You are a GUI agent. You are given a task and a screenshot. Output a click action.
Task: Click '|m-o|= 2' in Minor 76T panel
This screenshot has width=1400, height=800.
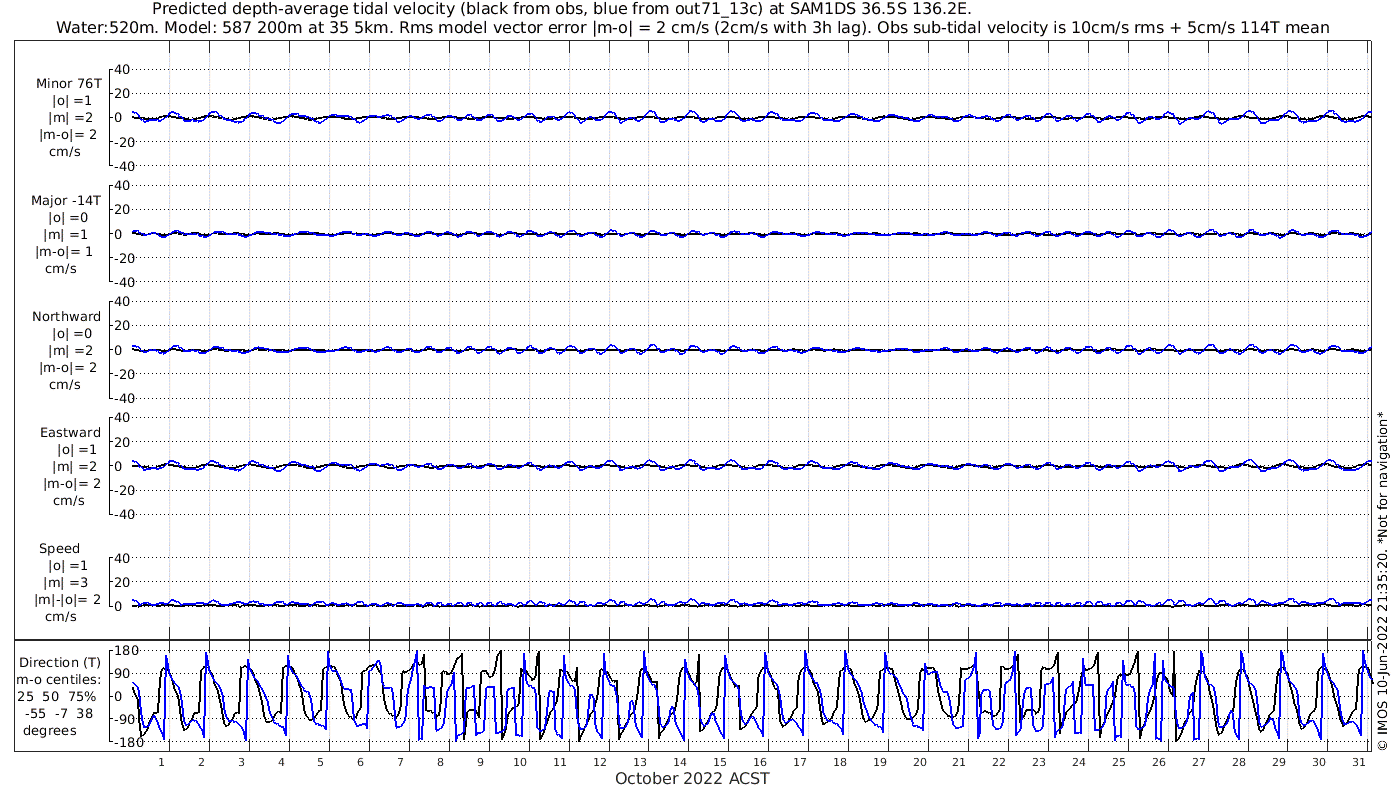pyautogui.click(x=68, y=135)
